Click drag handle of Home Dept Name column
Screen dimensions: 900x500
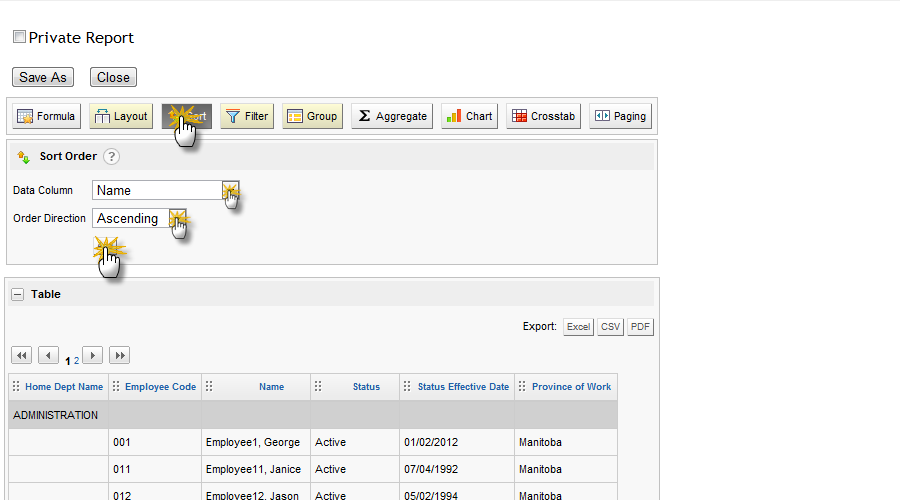(16, 386)
